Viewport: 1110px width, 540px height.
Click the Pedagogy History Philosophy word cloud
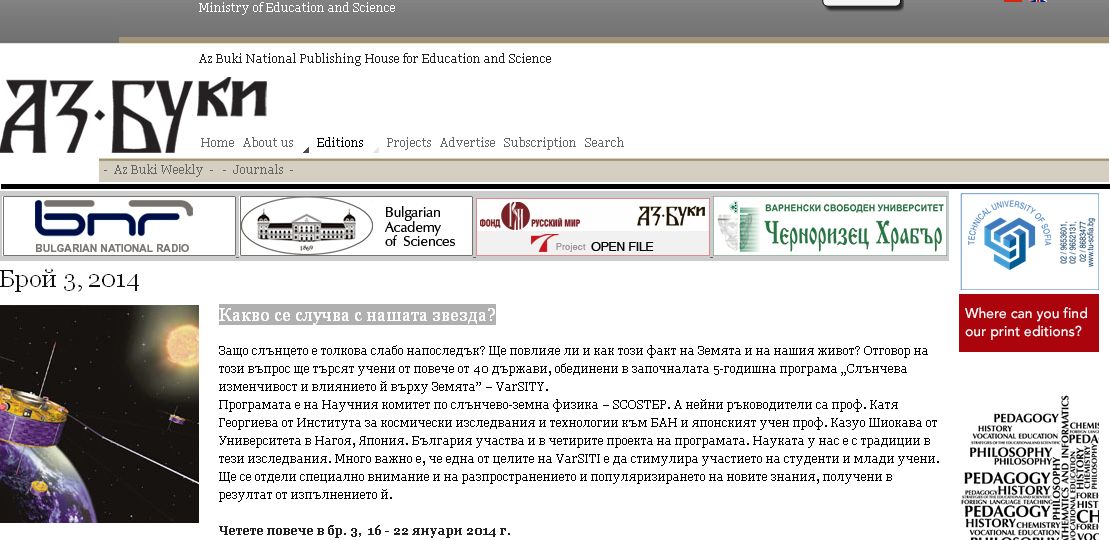coord(1031,468)
